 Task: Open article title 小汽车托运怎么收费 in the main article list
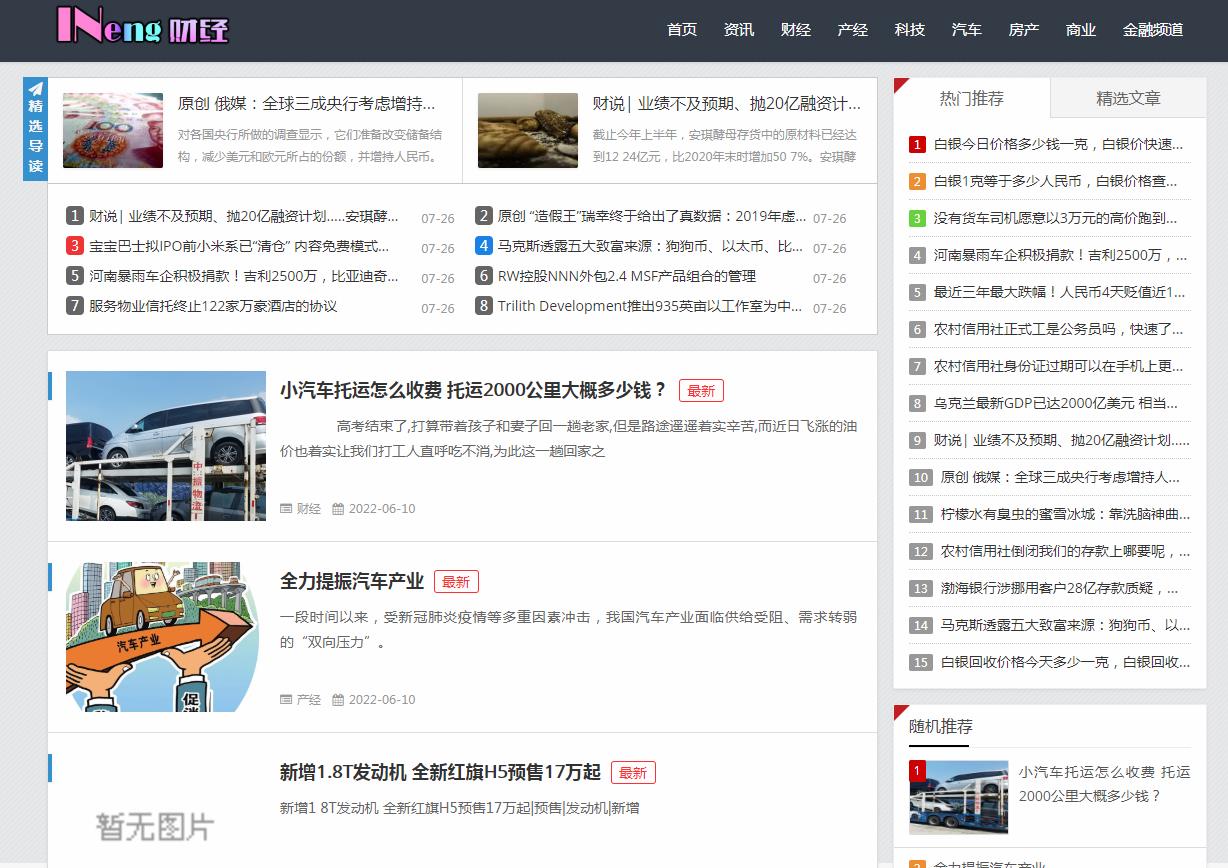click(x=473, y=390)
